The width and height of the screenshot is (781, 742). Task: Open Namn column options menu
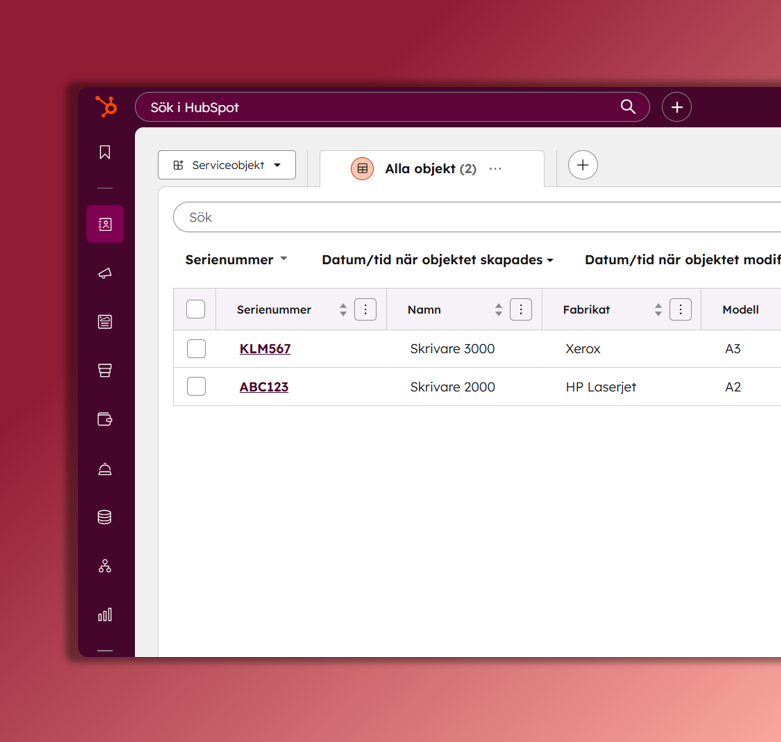tap(521, 310)
